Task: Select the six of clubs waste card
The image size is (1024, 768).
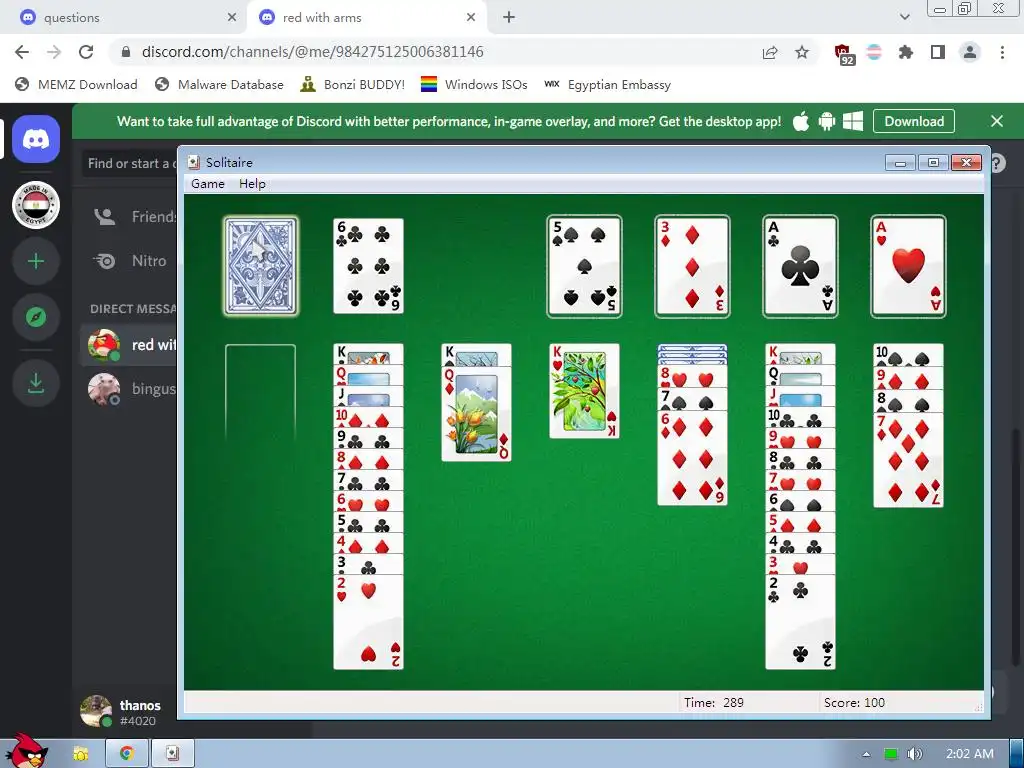Action: [368, 266]
